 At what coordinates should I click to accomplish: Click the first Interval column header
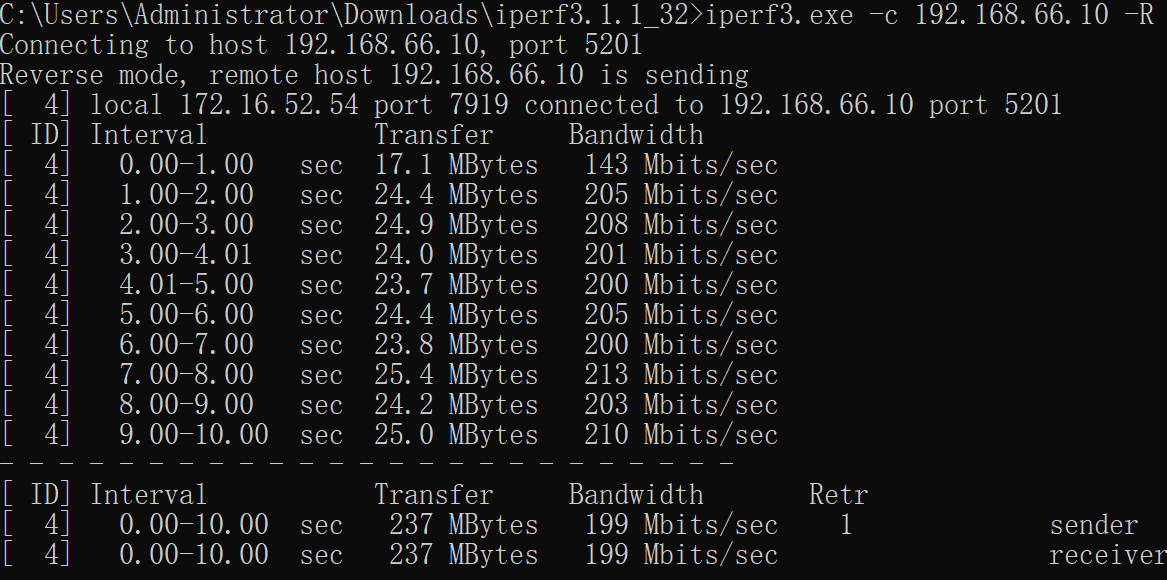[x=148, y=135]
